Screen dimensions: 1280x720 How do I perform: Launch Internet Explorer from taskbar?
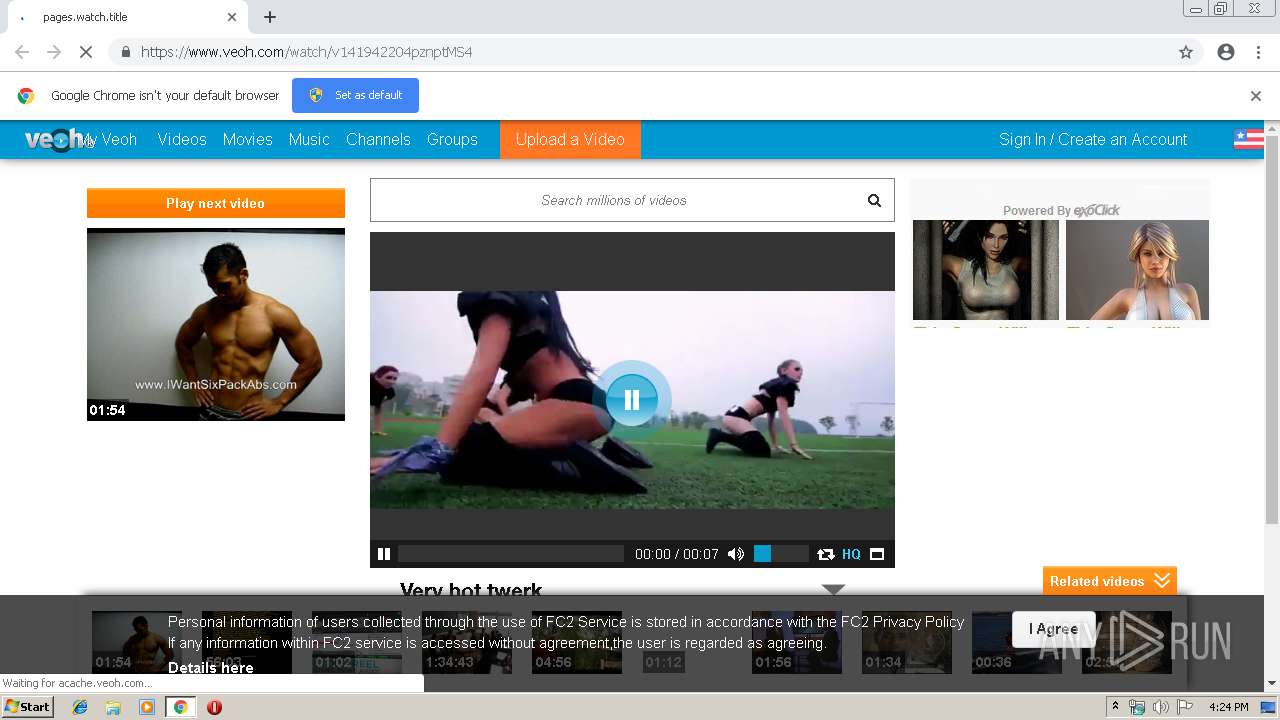pos(80,707)
